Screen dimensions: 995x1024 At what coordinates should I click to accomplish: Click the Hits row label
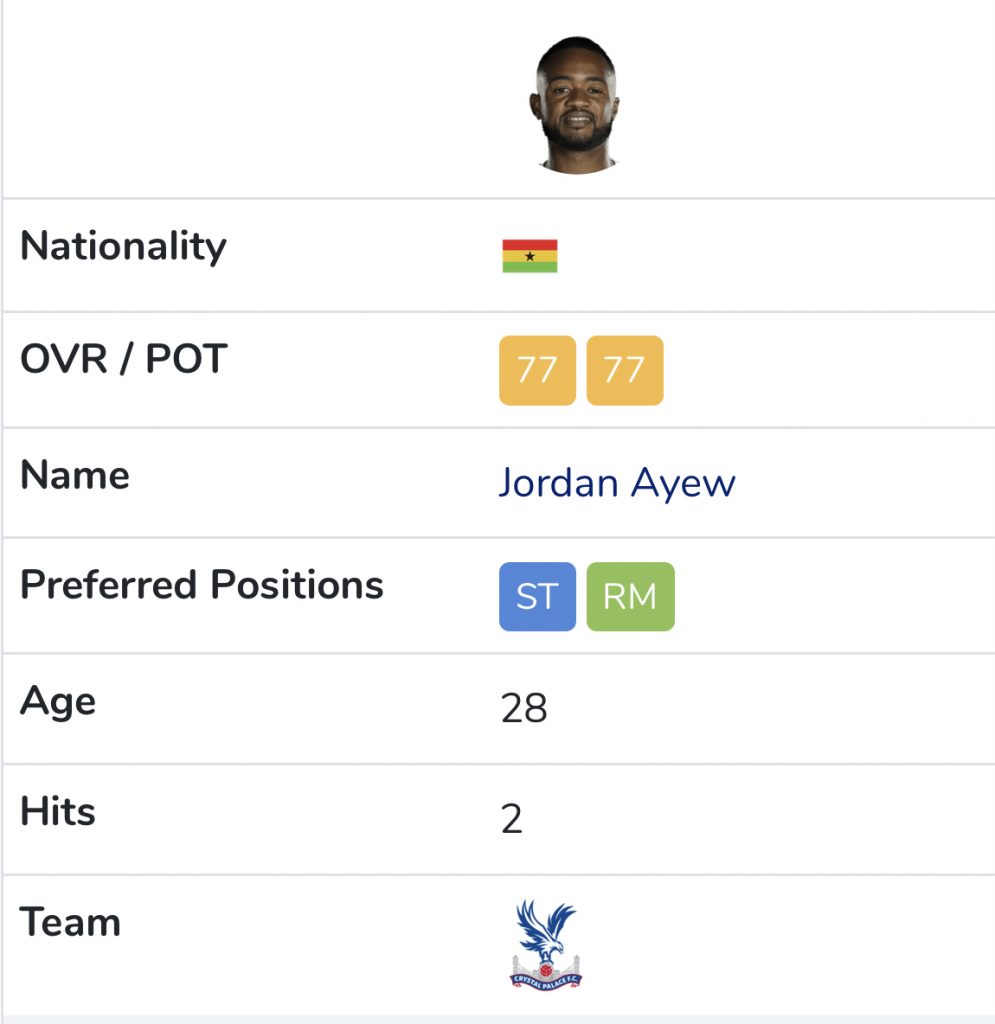pos(58,812)
